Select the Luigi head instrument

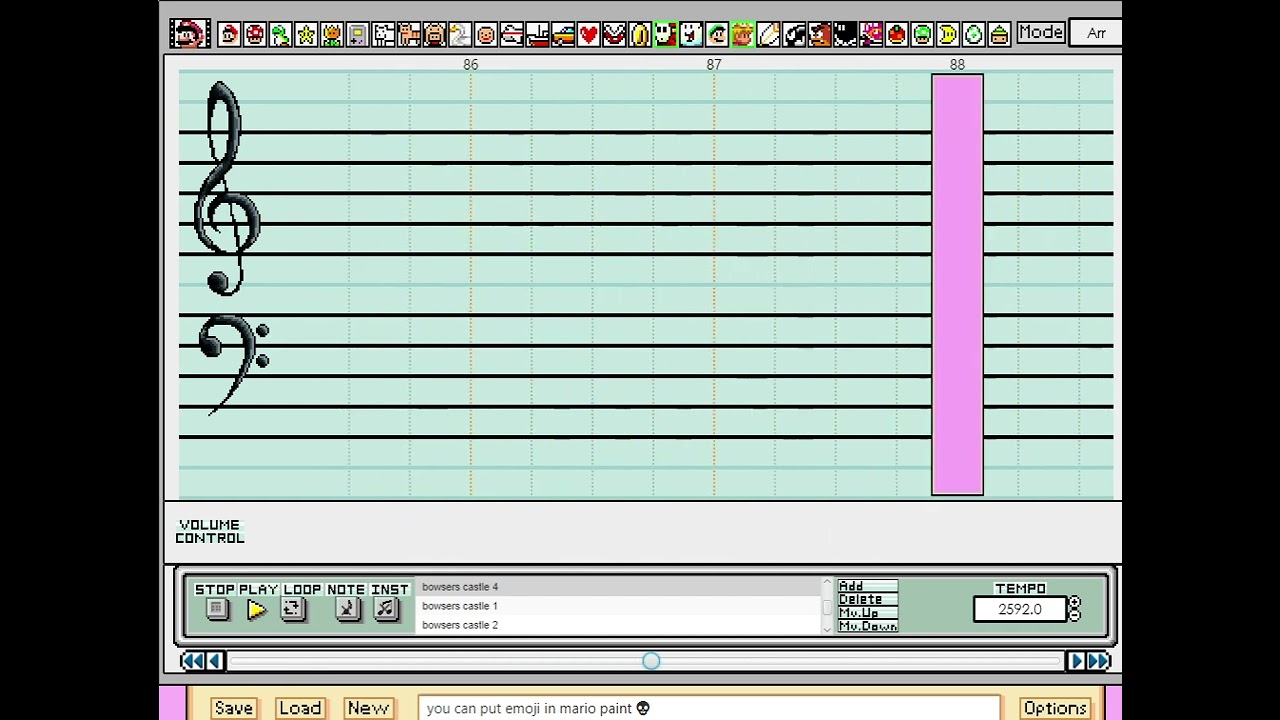tap(717, 35)
